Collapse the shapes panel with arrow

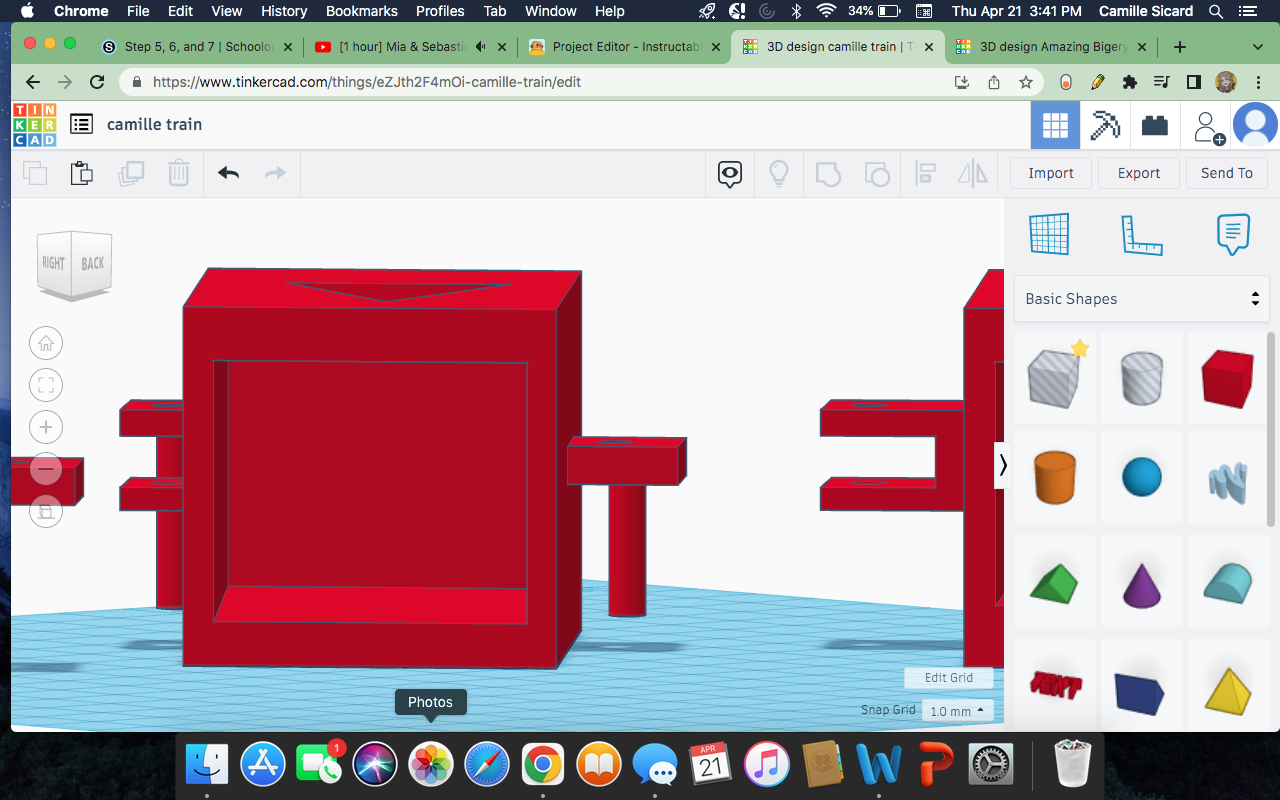pyautogui.click(x=1003, y=465)
